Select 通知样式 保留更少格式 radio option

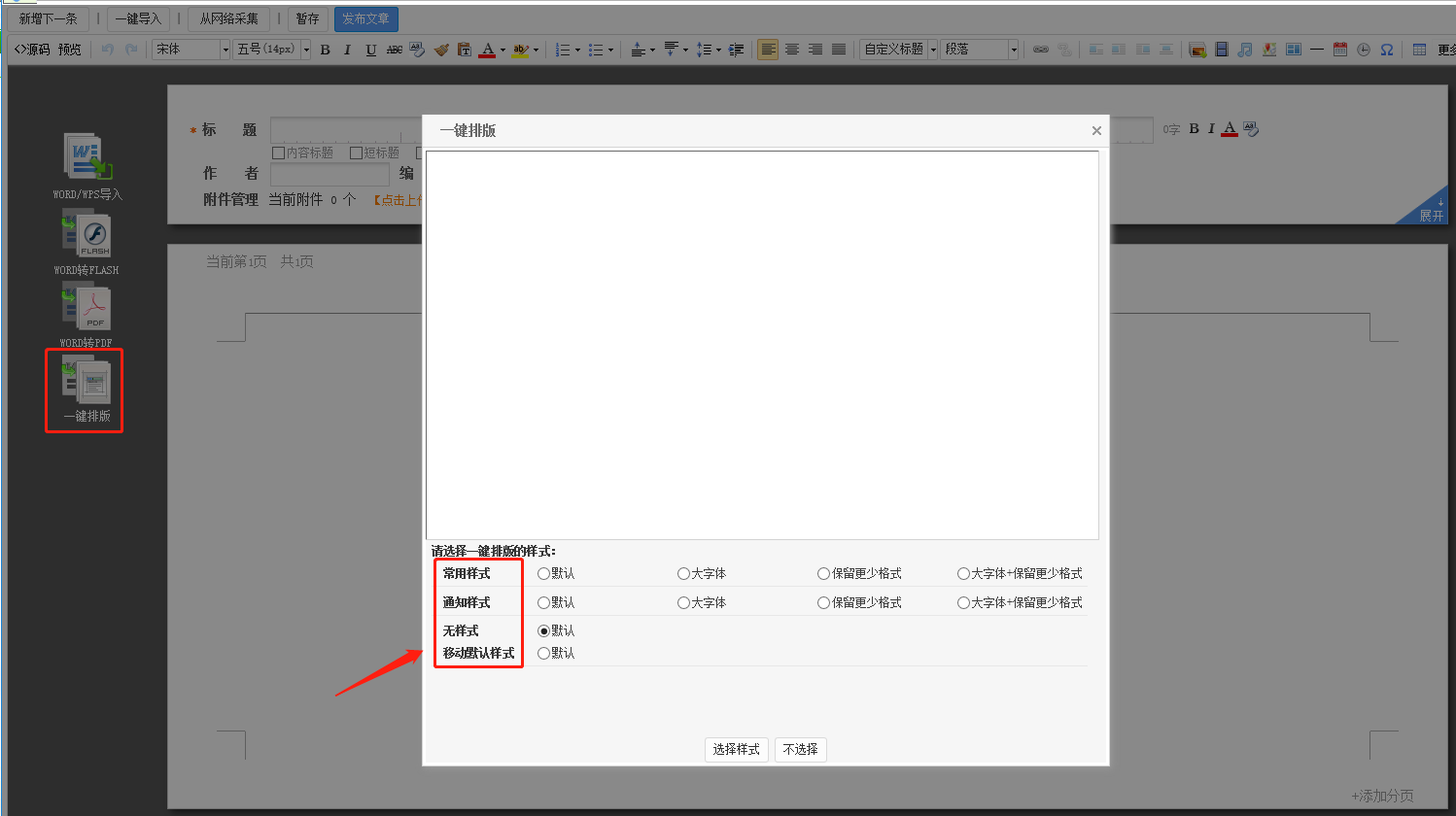823,603
